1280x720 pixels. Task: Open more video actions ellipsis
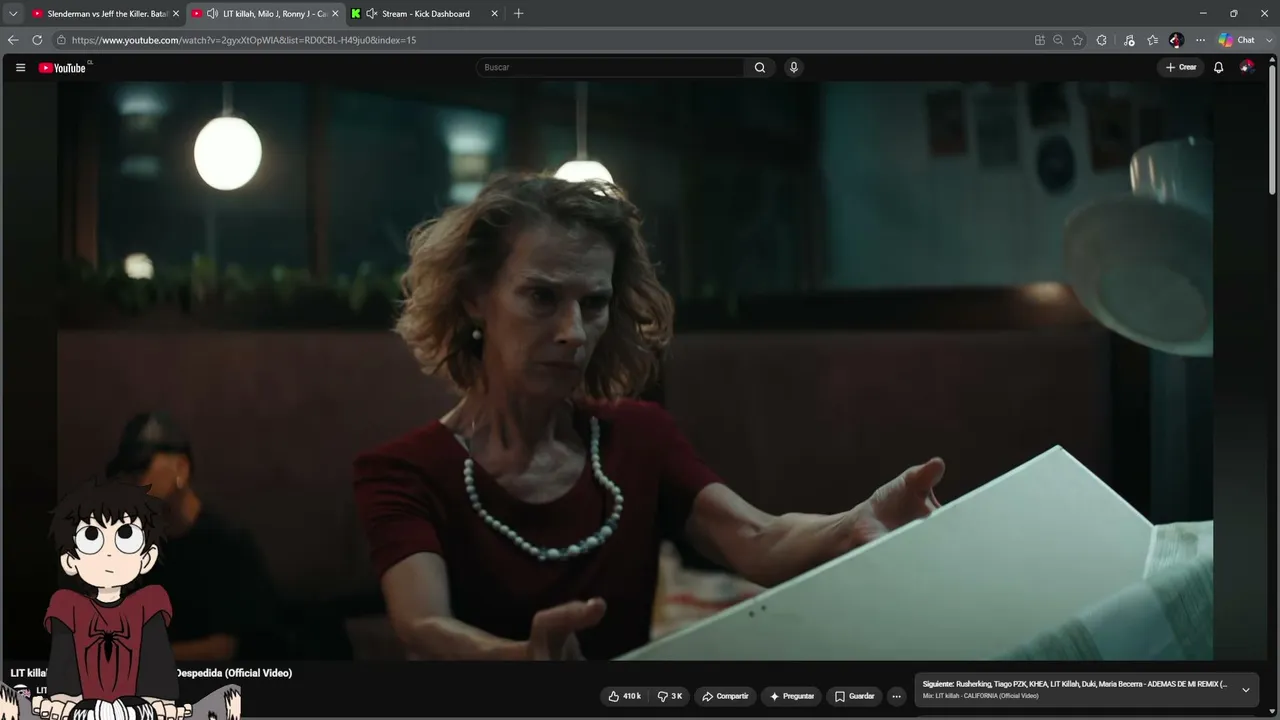[x=897, y=696]
